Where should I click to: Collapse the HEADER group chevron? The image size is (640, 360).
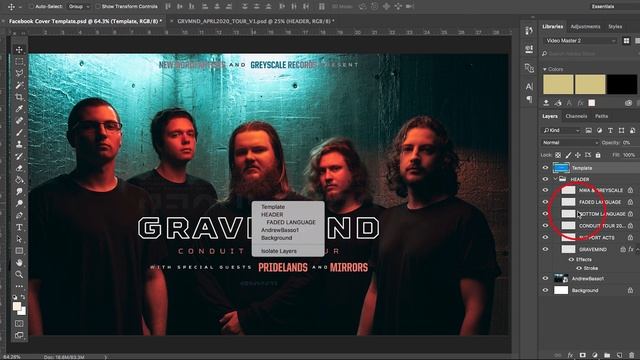556,179
